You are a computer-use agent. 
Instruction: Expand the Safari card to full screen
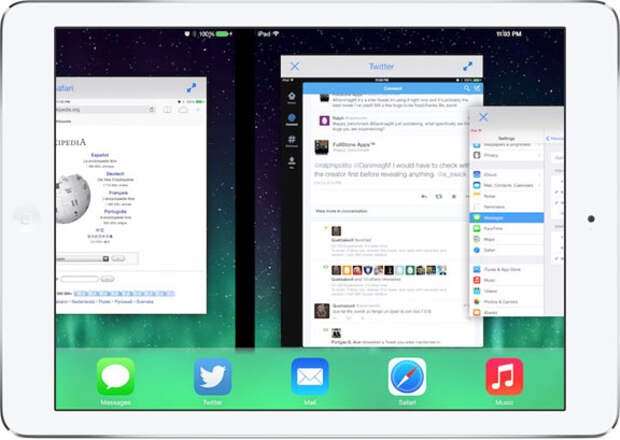click(191, 87)
